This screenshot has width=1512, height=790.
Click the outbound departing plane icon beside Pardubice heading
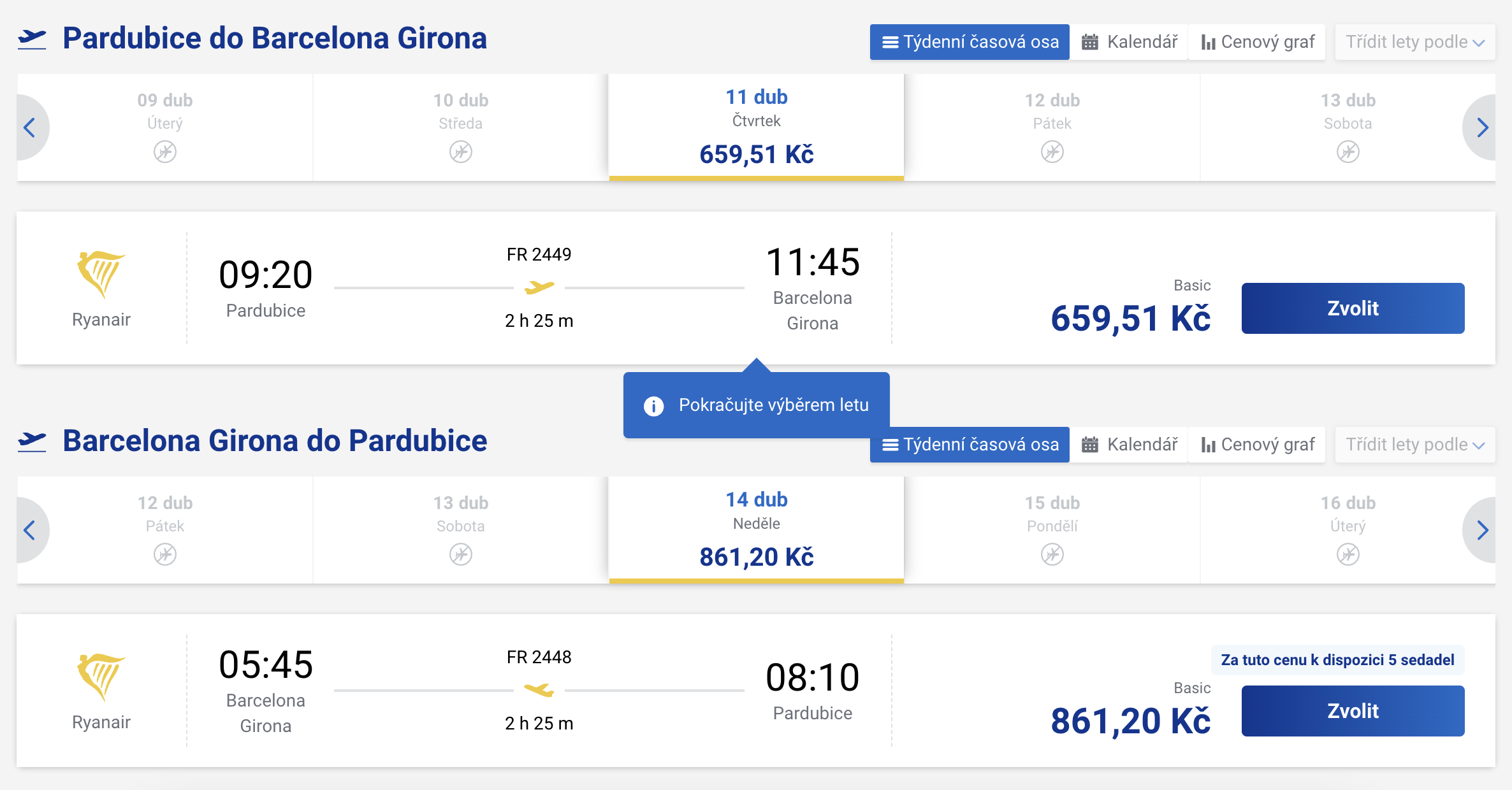point(32,39)
